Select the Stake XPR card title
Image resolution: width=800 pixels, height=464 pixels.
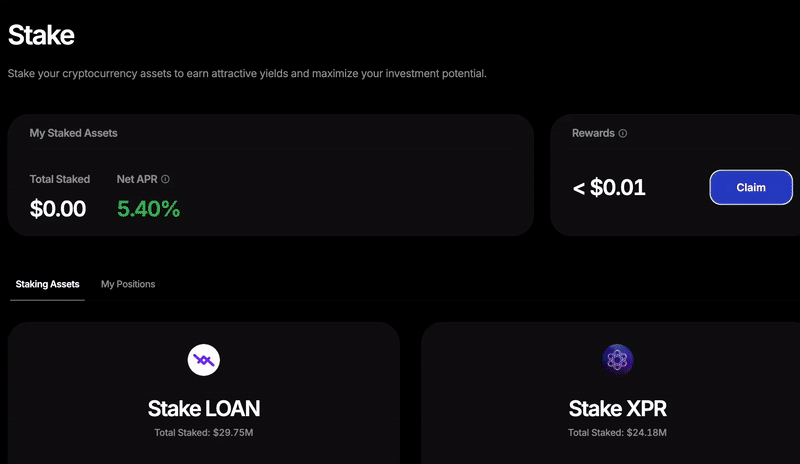click(x=617, y=408)
